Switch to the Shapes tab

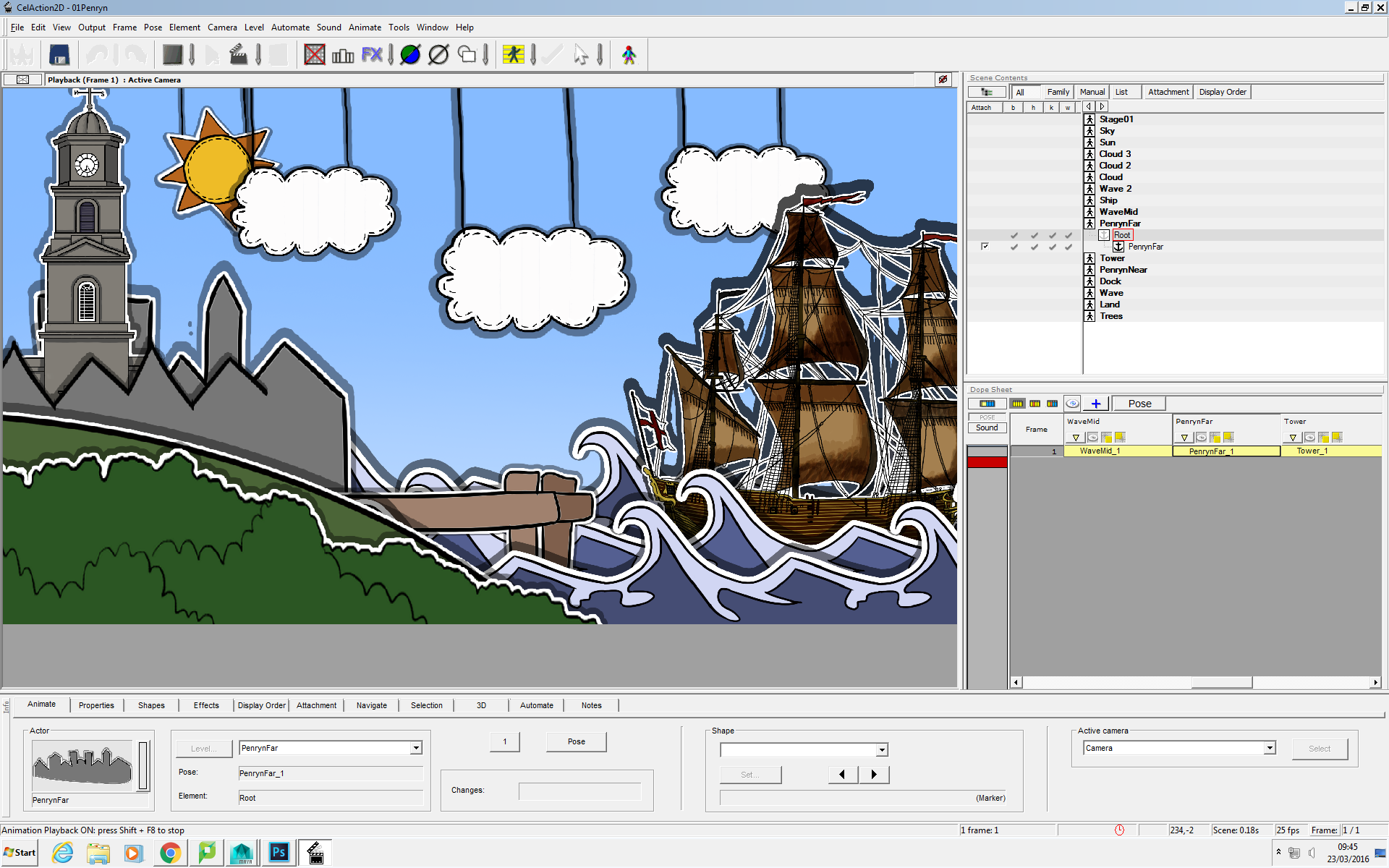tap(151, 705)
